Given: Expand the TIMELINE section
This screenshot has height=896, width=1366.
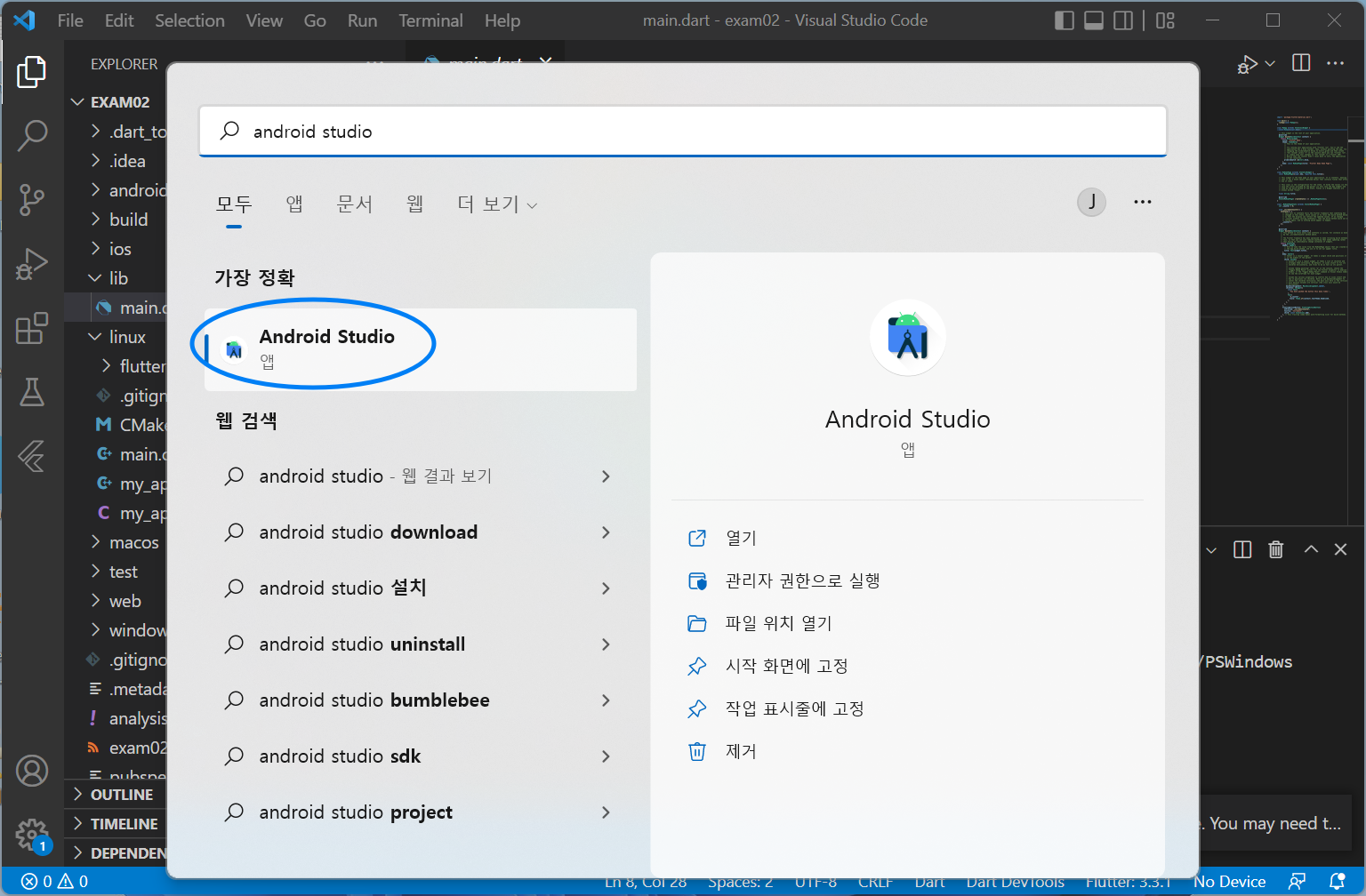Looking at the screenshot, I should tap(115, 824).
